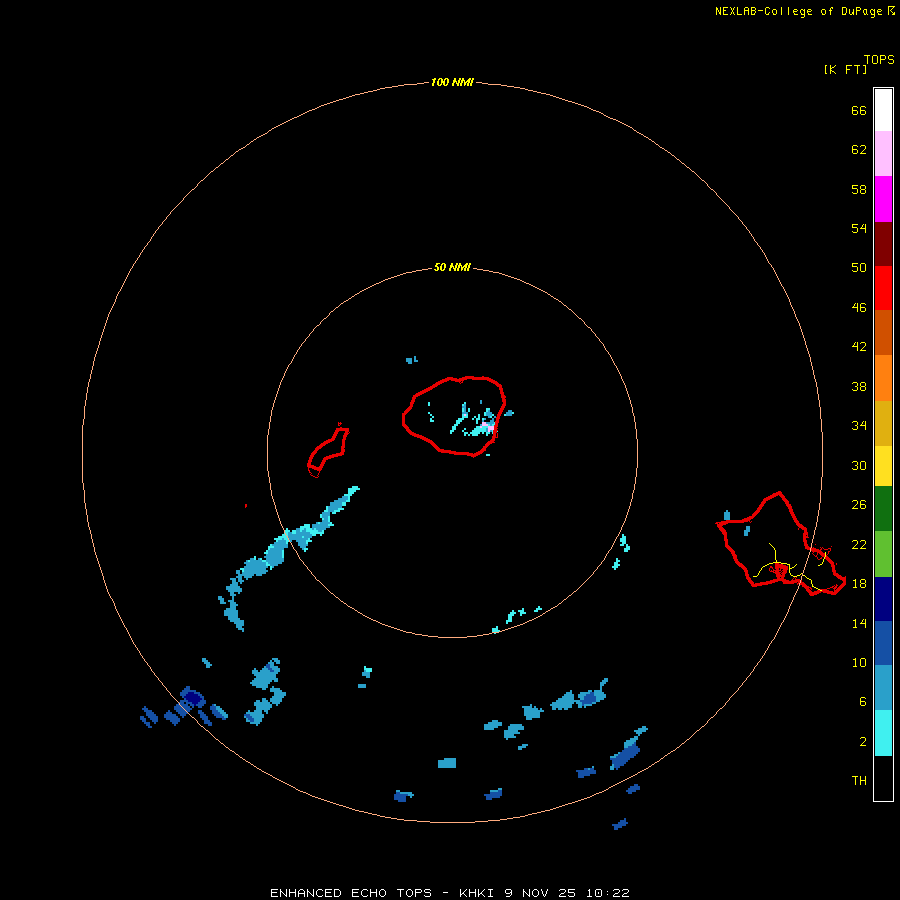This screenshot has height=900, width=900.
Task: Click the dark red 54 kft legend swatch
Action: (883, 243)
